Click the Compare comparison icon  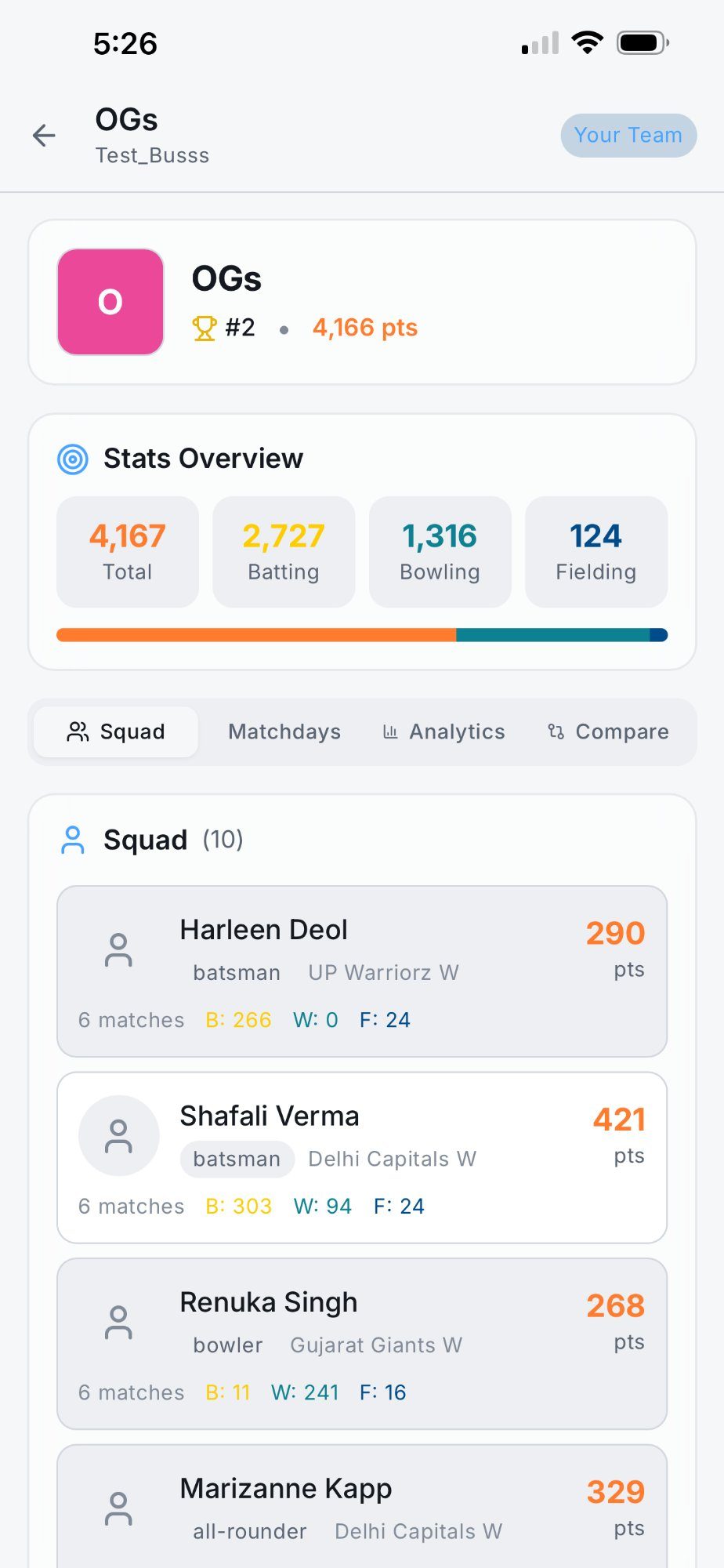coord(556,731)
